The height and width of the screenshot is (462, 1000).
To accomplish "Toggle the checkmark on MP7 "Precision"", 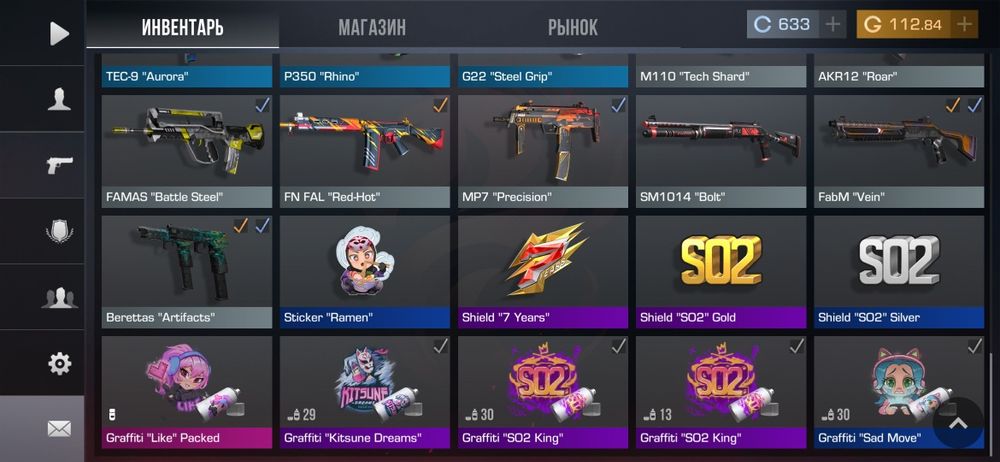I will (619, 105).
